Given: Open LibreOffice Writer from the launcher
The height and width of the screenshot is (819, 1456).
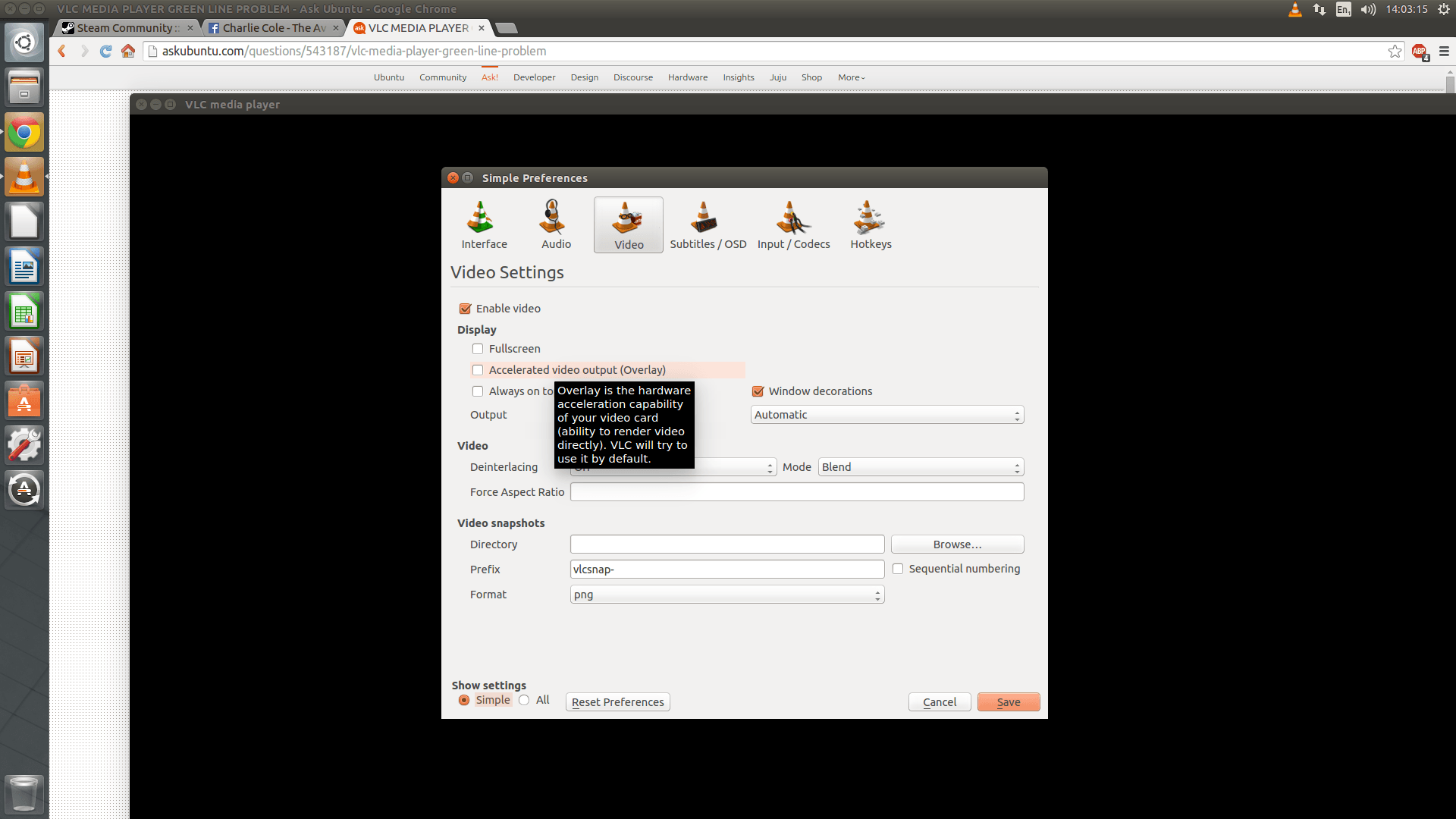Looking at the screenshot, I should pos(24,267).
